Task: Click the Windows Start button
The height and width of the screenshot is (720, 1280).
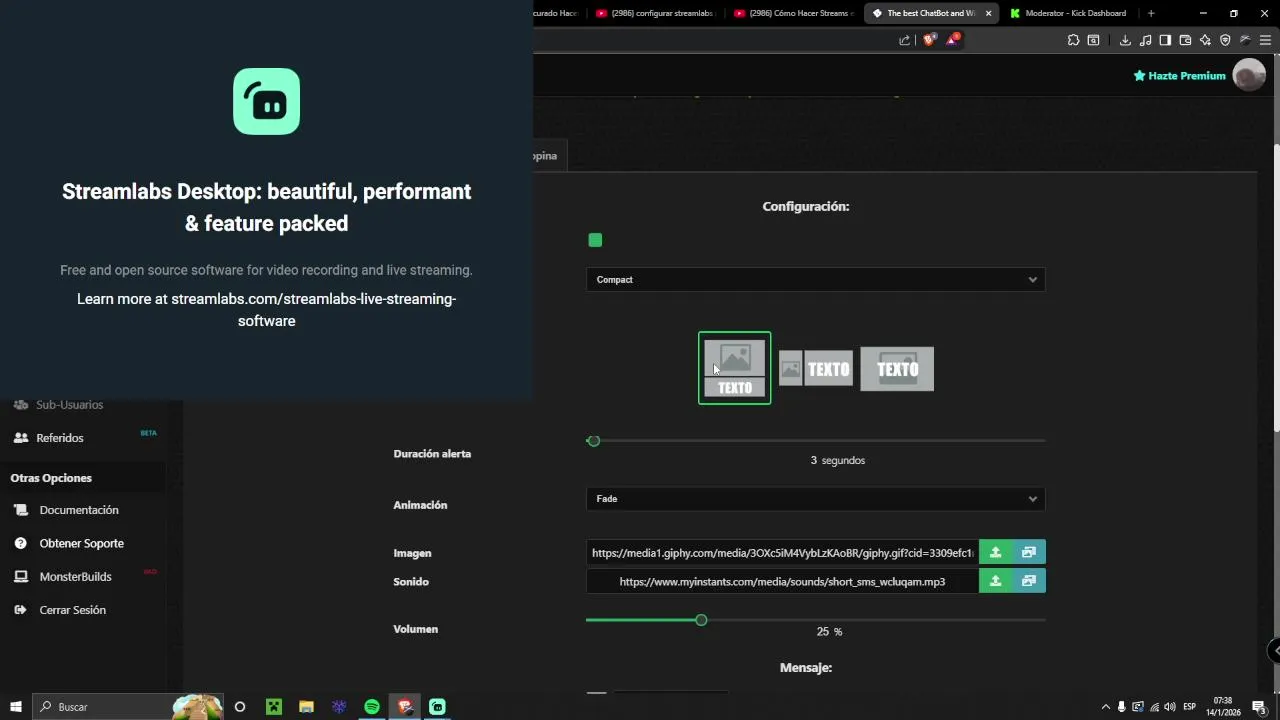Action: 16,707
